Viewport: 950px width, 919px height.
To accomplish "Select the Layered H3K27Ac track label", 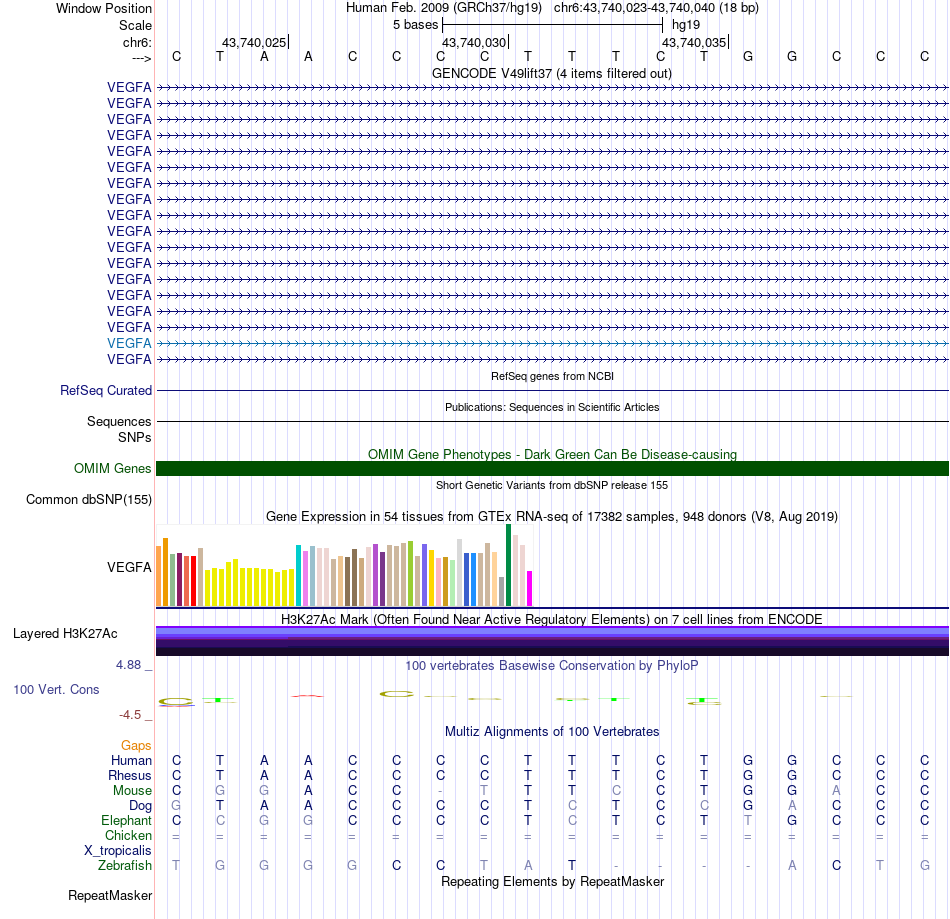I will (x=65, y=634).
